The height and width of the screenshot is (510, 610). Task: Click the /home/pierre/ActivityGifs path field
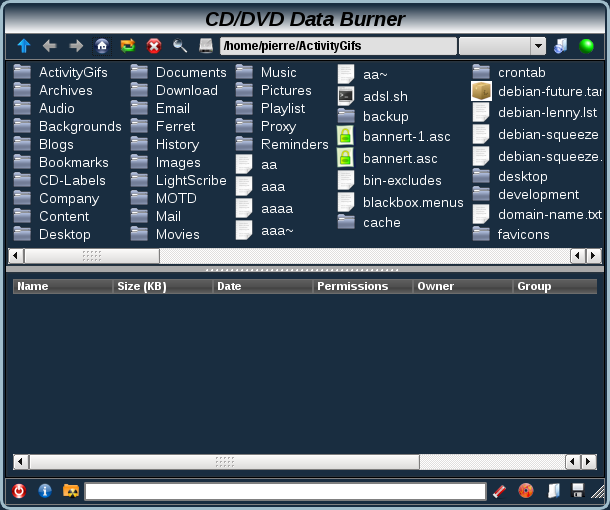[x=338, y=46]
